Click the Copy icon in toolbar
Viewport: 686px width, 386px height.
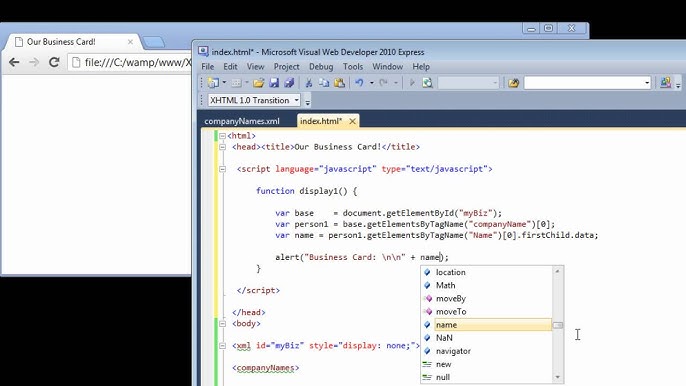click(x=324, y=83)
